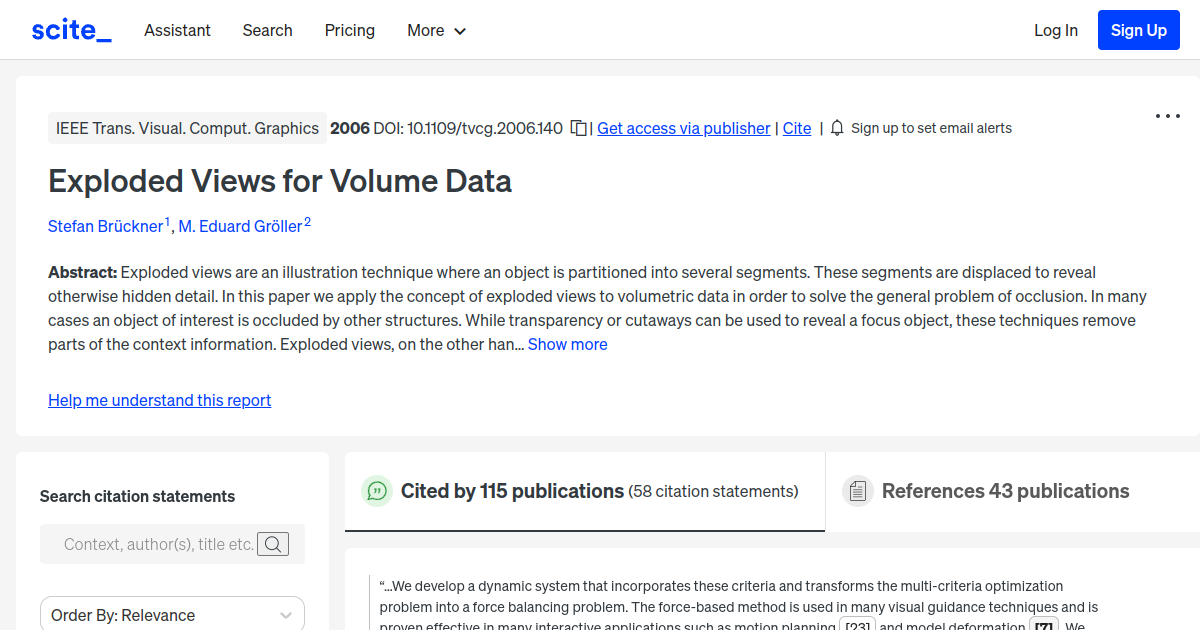Open the three-dot options menu
Image resolution: width=1200 pixels, height=630 pixels.
click(x=1167, y=116)
